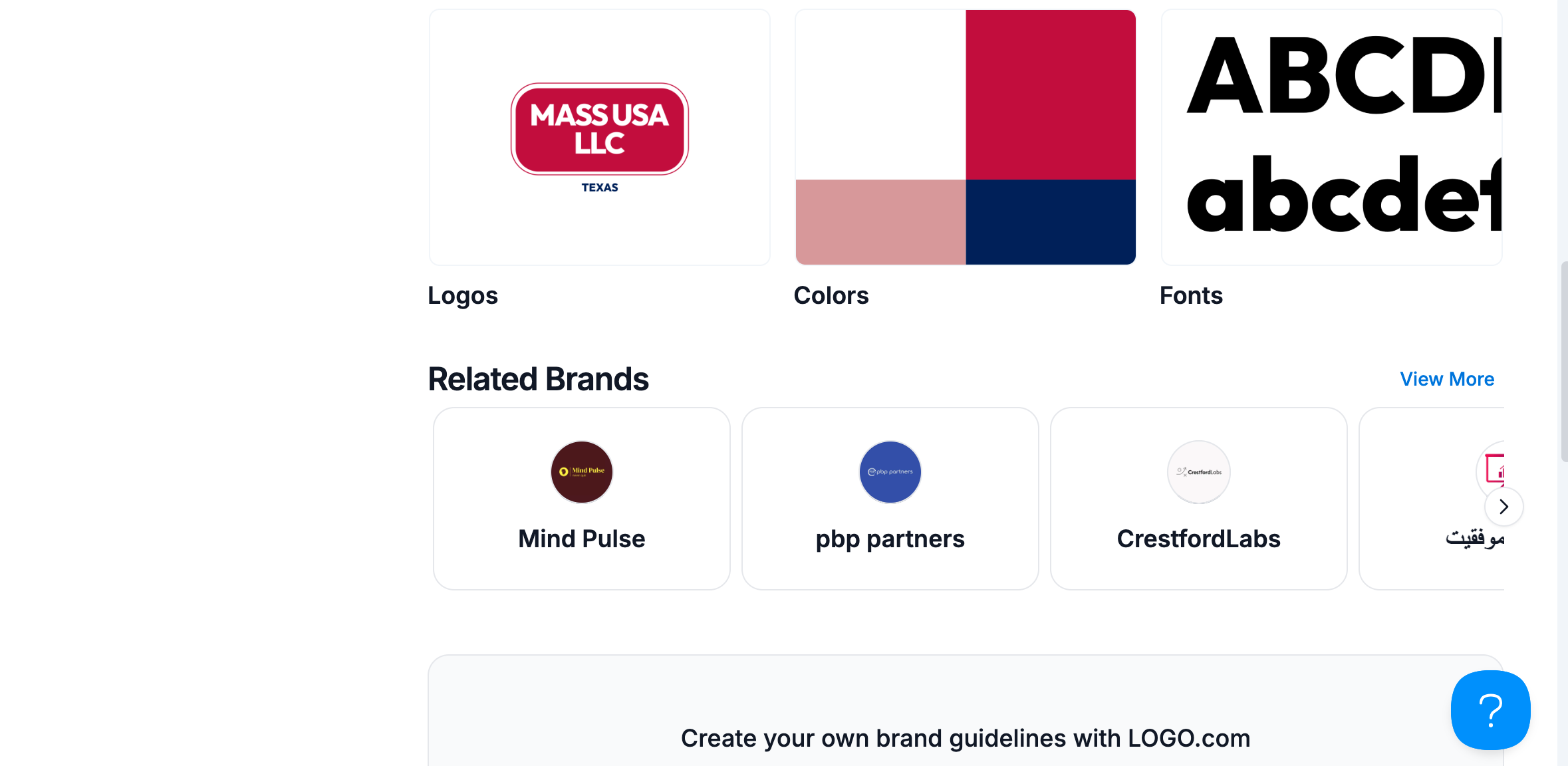Select the white color swatch
The width and height of the screenshot is (1568, 766).
[x=880, y=94]
